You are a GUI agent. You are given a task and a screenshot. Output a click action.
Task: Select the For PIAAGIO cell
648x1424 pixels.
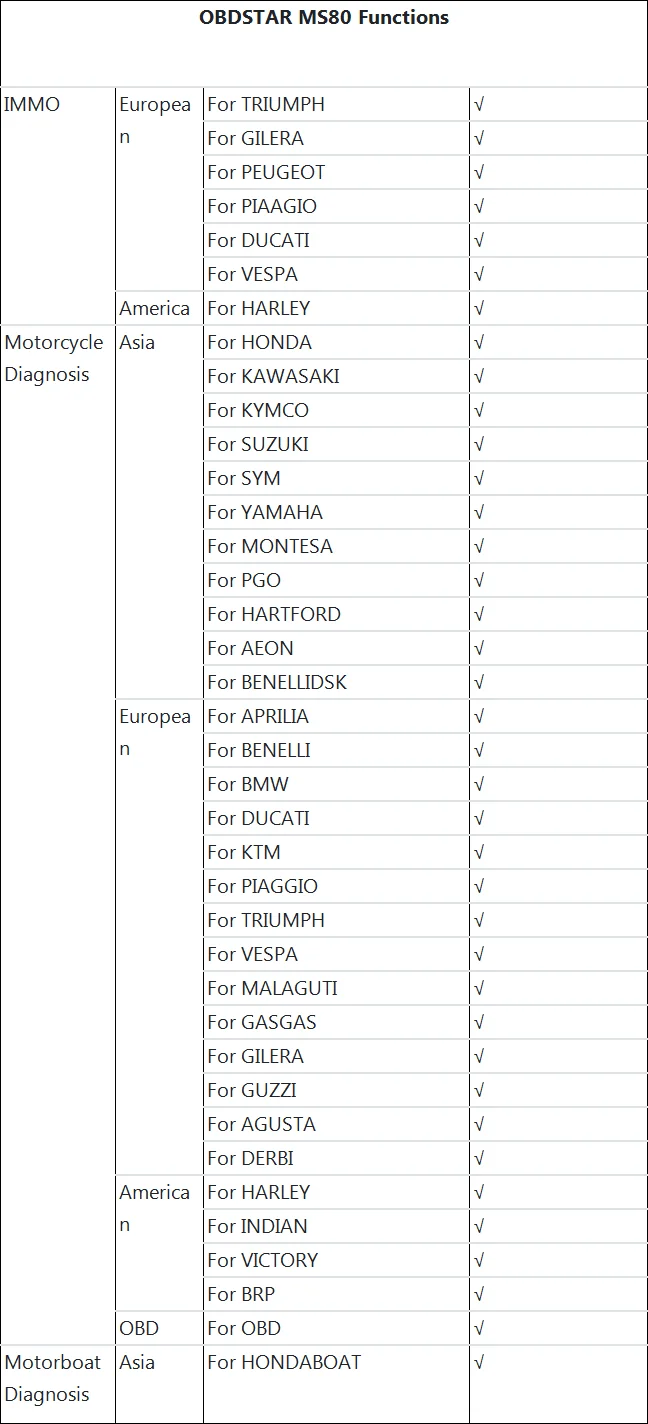coord(336,206)
